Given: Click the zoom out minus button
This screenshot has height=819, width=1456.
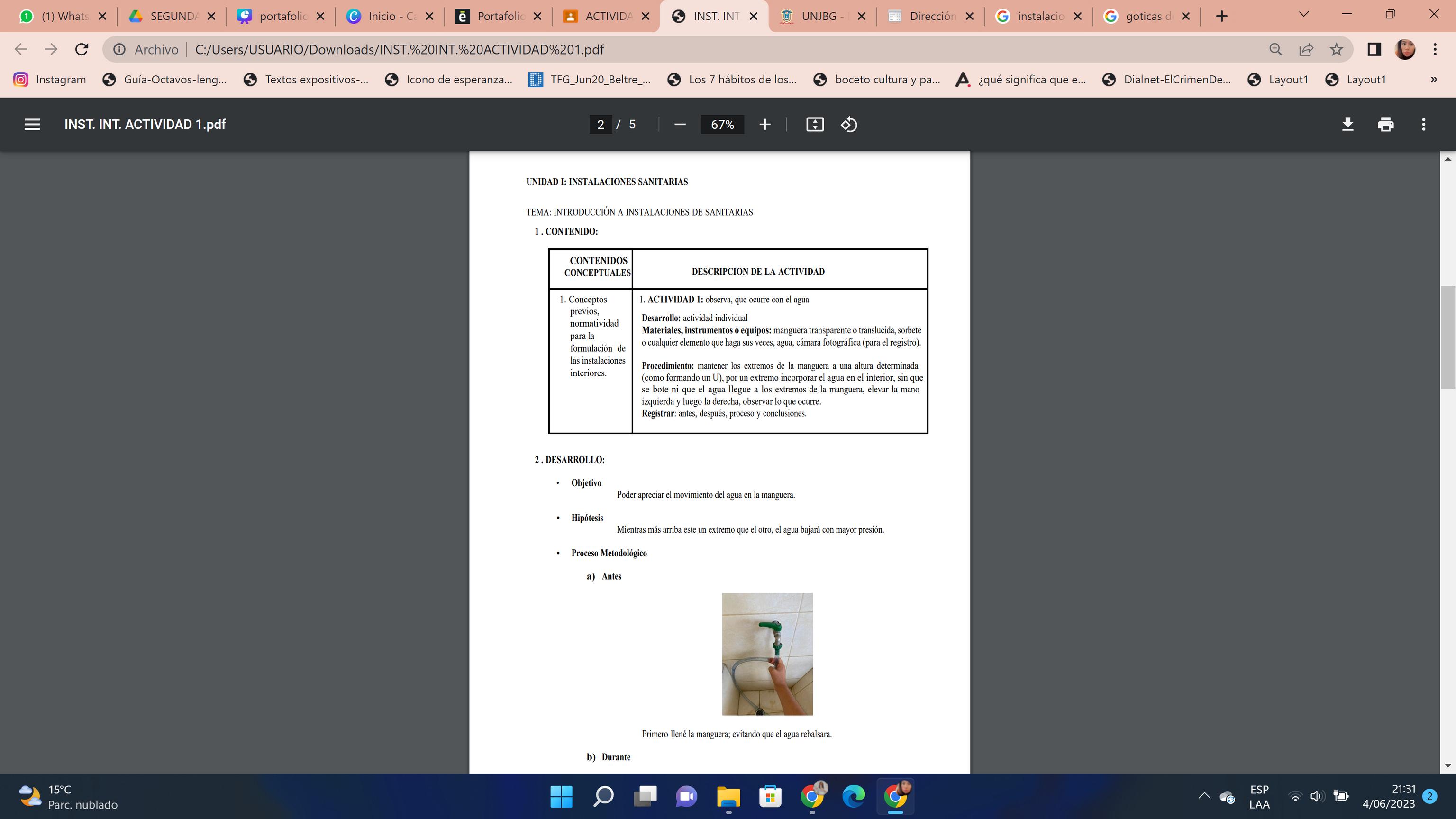Looking at the screenshot, I should point(680,124).
